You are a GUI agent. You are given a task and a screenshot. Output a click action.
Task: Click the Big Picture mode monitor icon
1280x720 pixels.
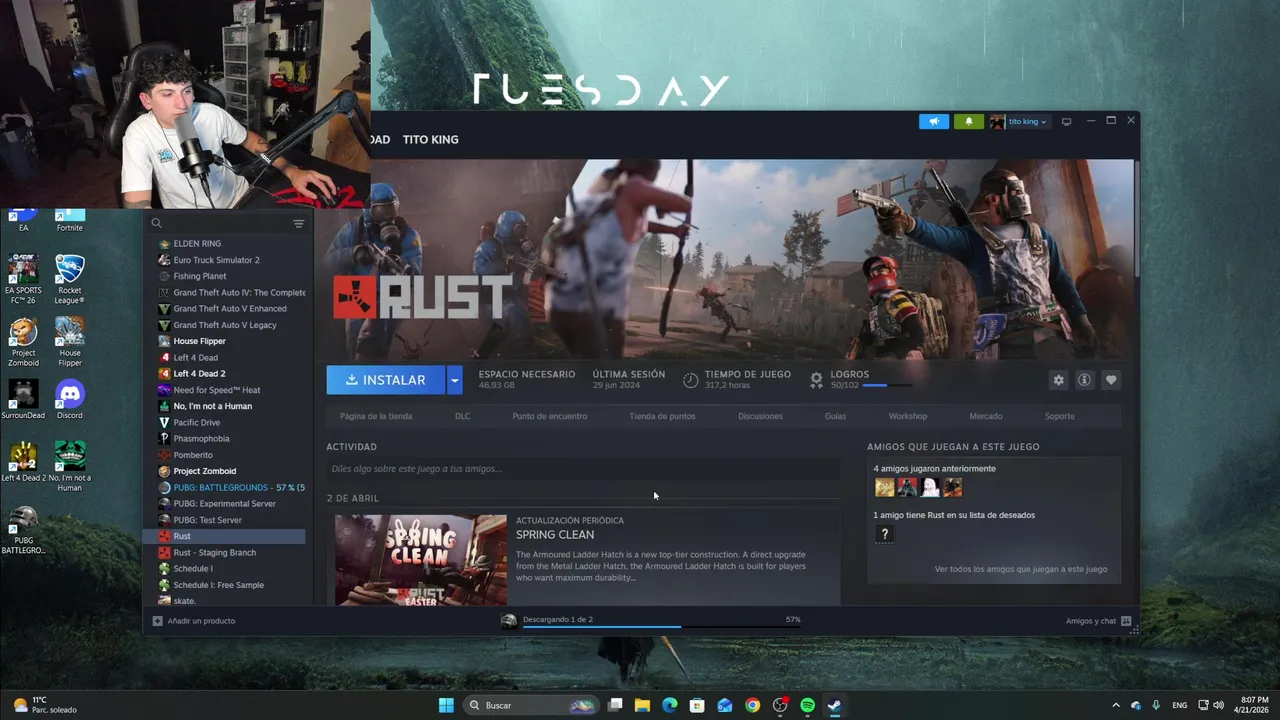1066,121
